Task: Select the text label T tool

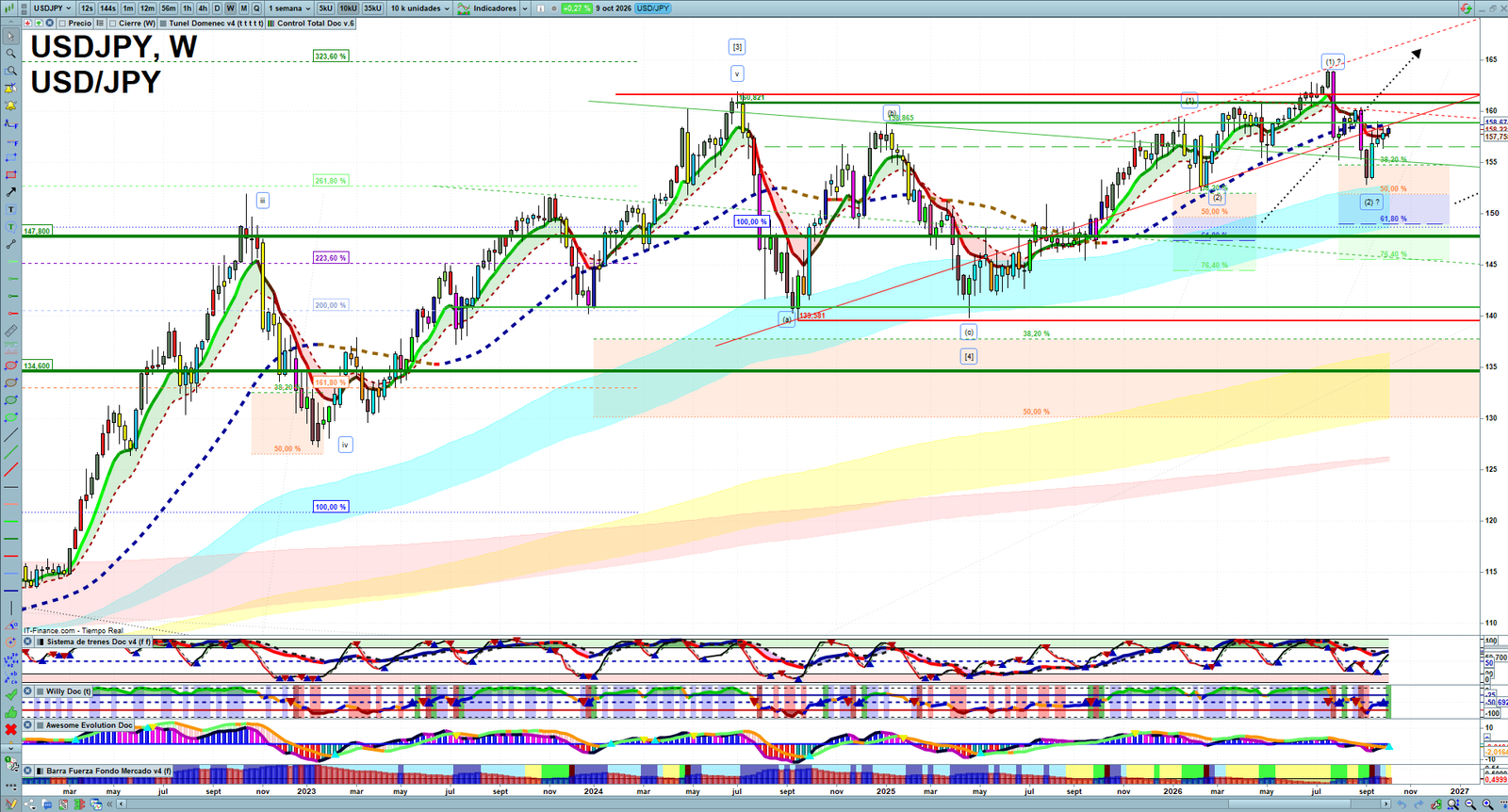Action: 11,209
